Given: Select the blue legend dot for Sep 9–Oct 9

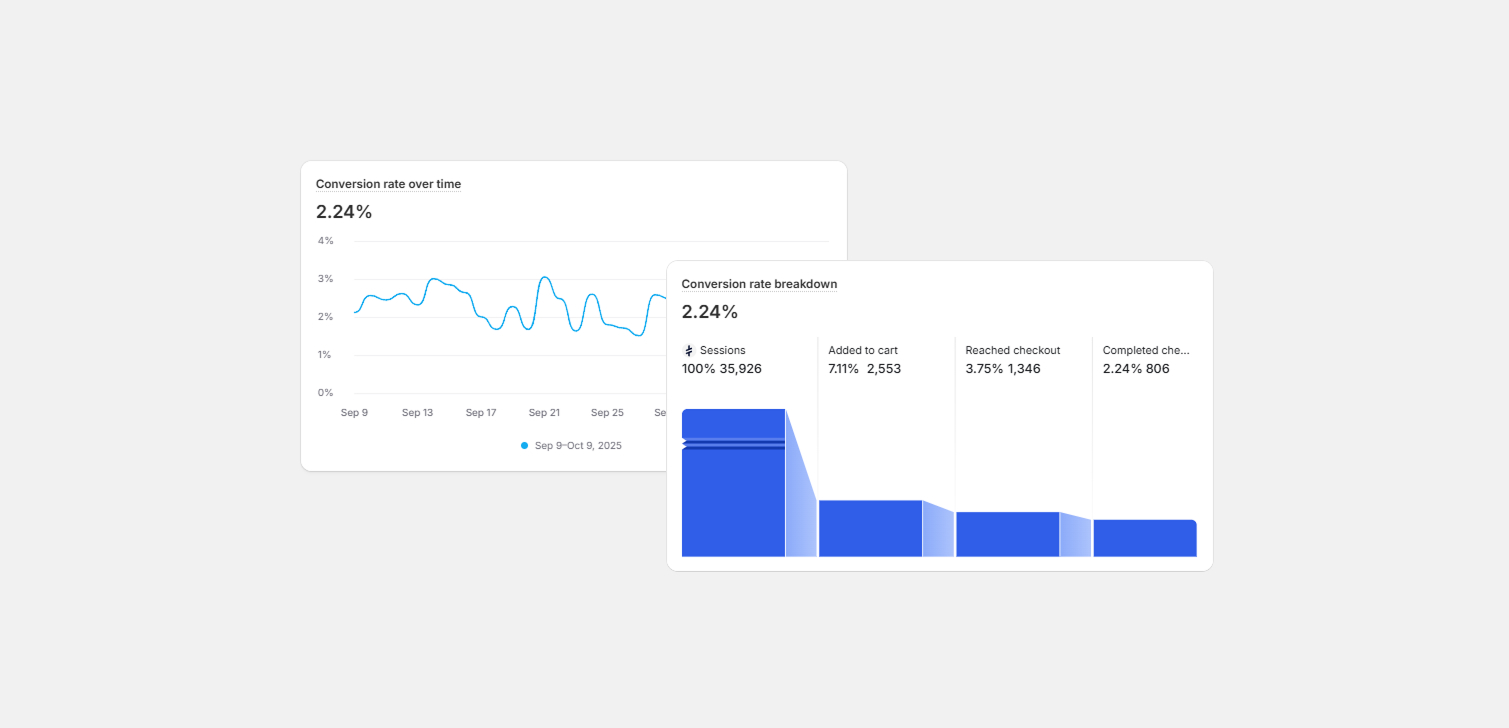Looking at the screenshot, I should click(x=523, y=445).
